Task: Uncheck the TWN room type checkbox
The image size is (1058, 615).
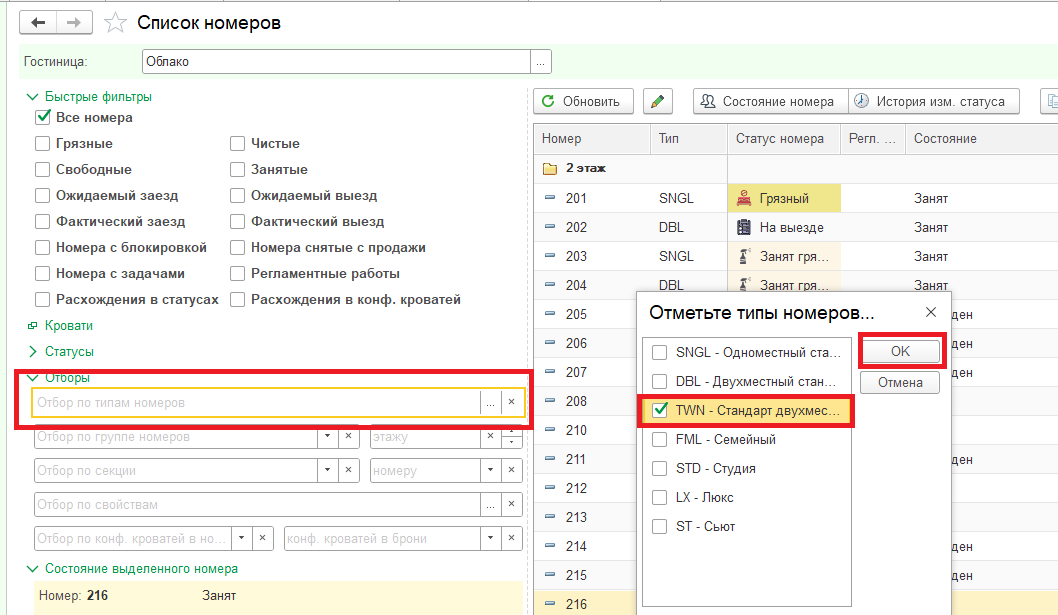Action: coord(660,410)
